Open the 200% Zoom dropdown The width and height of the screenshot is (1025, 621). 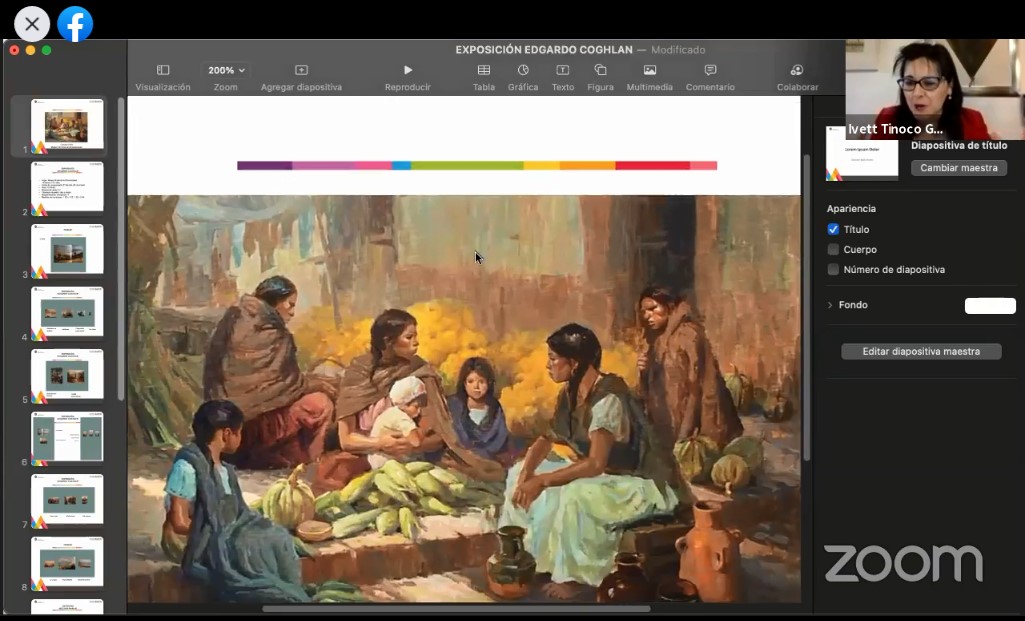click(226, 70)
